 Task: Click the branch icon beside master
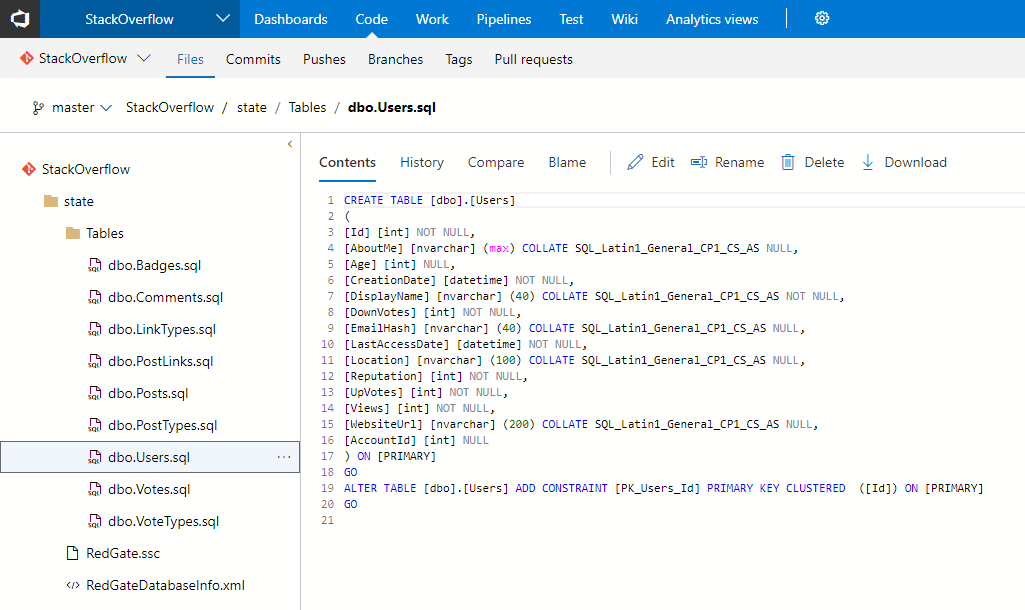[x=39, y=108]
